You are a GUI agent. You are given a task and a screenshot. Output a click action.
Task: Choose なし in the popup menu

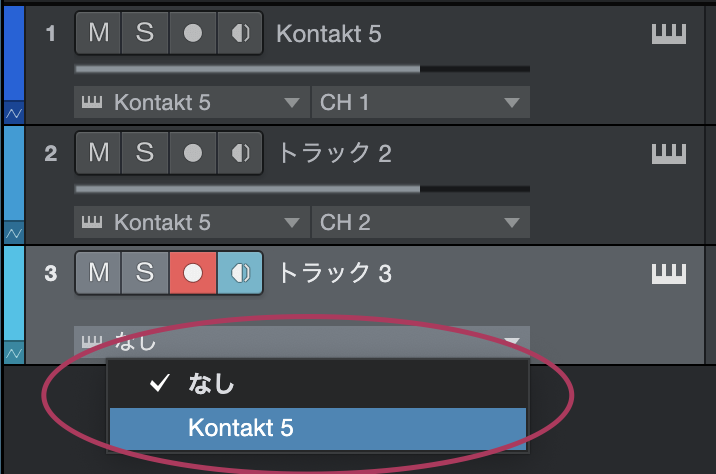[x=317, y=383]
